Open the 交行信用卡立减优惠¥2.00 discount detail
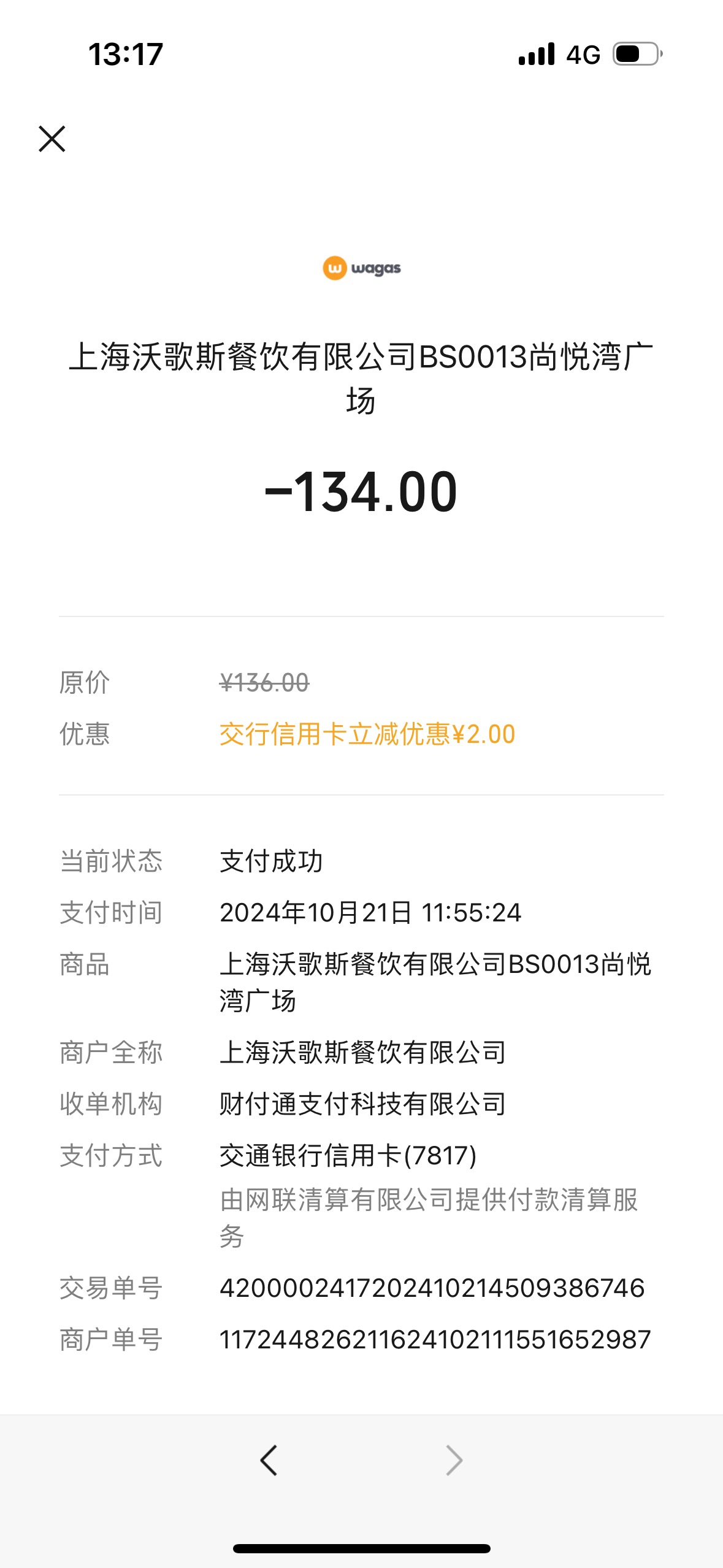The height and width of the screenshot is (1568, 723). (367, 734)
